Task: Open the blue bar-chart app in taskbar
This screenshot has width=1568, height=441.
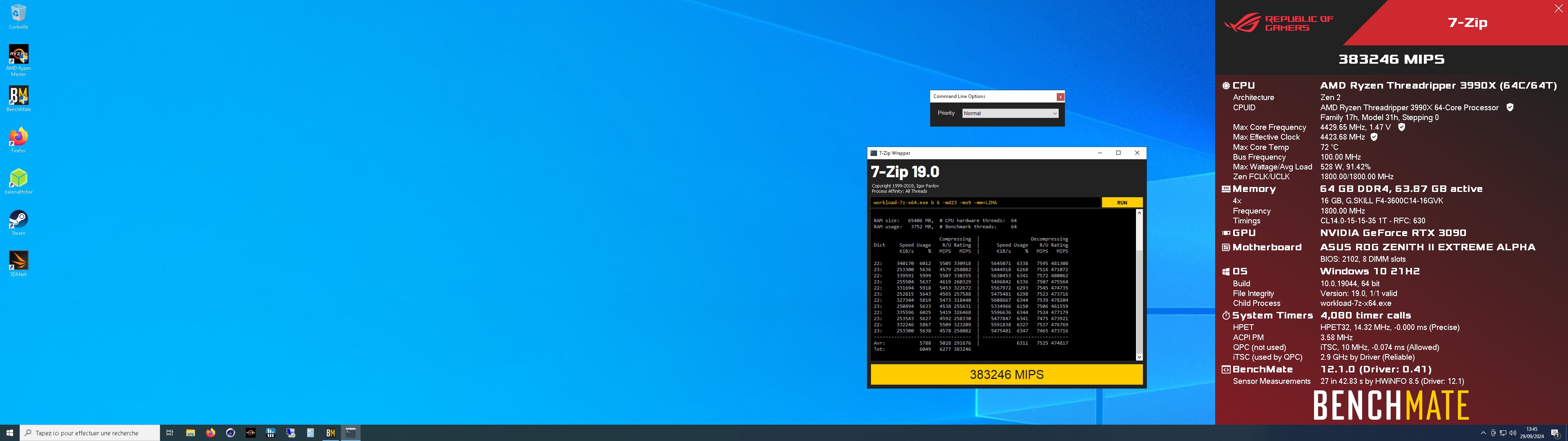Action: point(270,432)
